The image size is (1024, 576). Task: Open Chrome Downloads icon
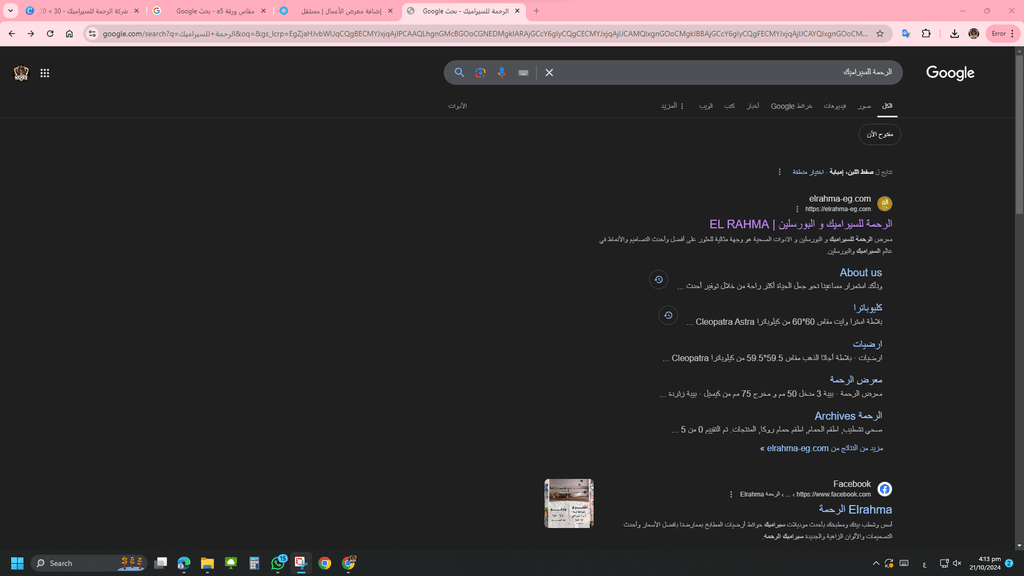[954, 33]
